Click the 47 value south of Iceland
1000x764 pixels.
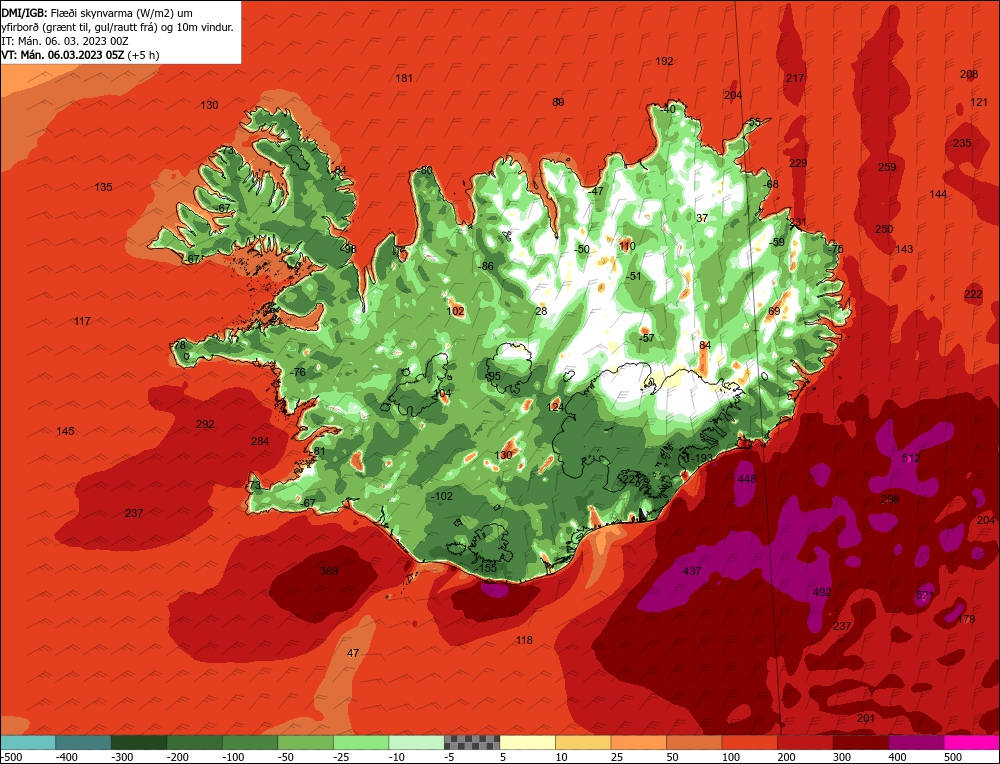pyautogui.click(x=353, y=653)
